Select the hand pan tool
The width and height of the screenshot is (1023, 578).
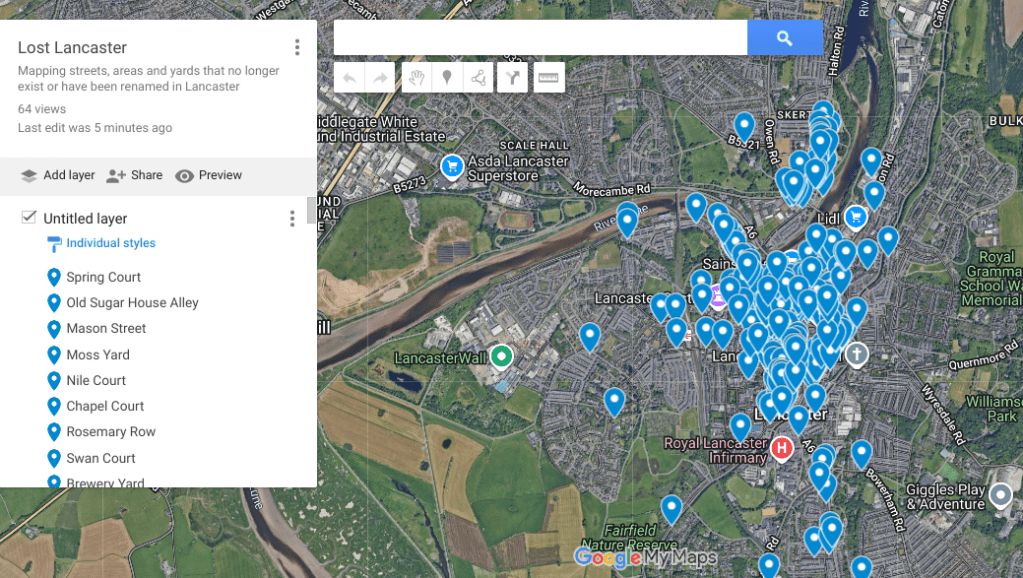[x=415, y=78]
